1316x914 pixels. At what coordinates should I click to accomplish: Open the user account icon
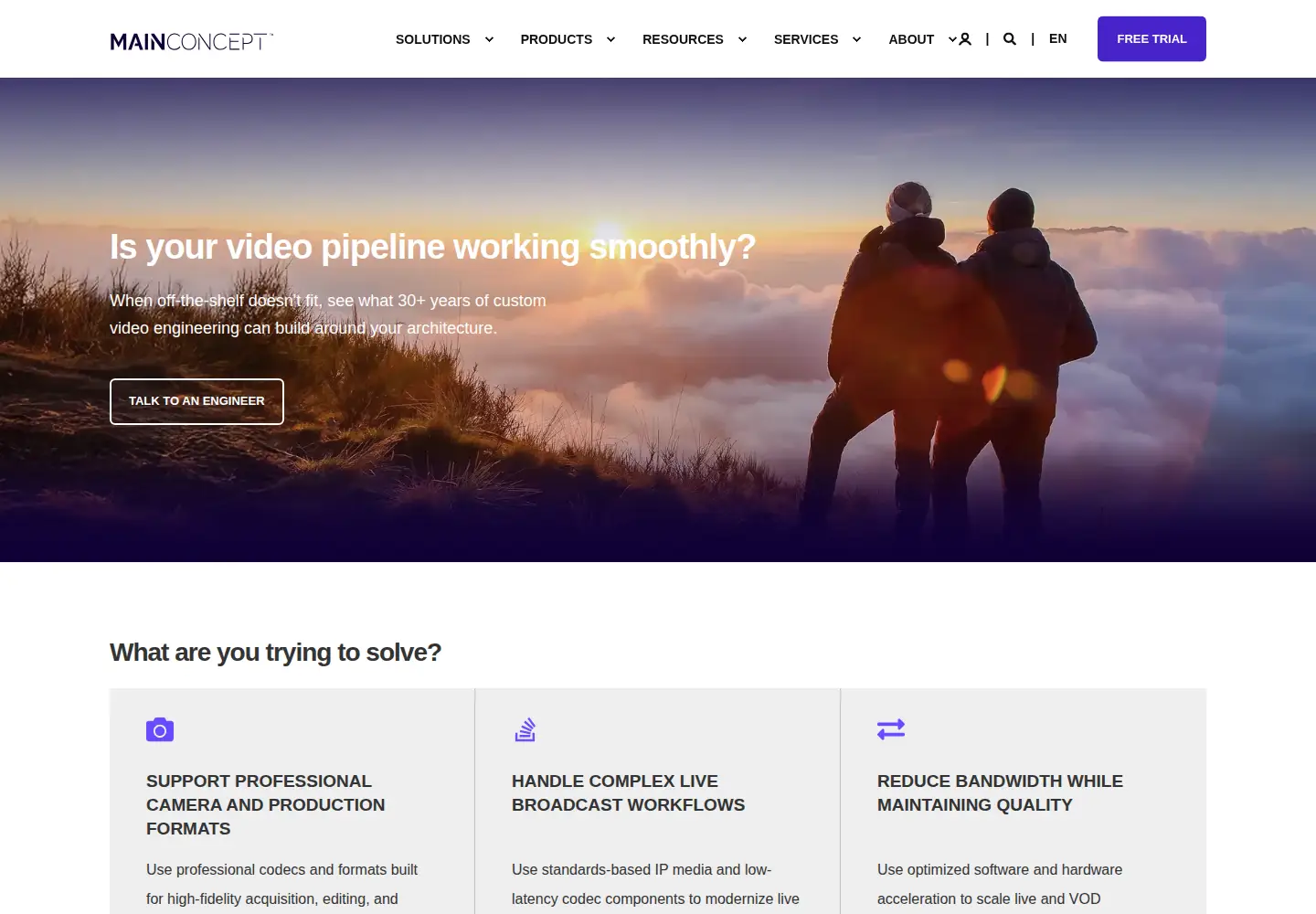[x=965, y=39]
